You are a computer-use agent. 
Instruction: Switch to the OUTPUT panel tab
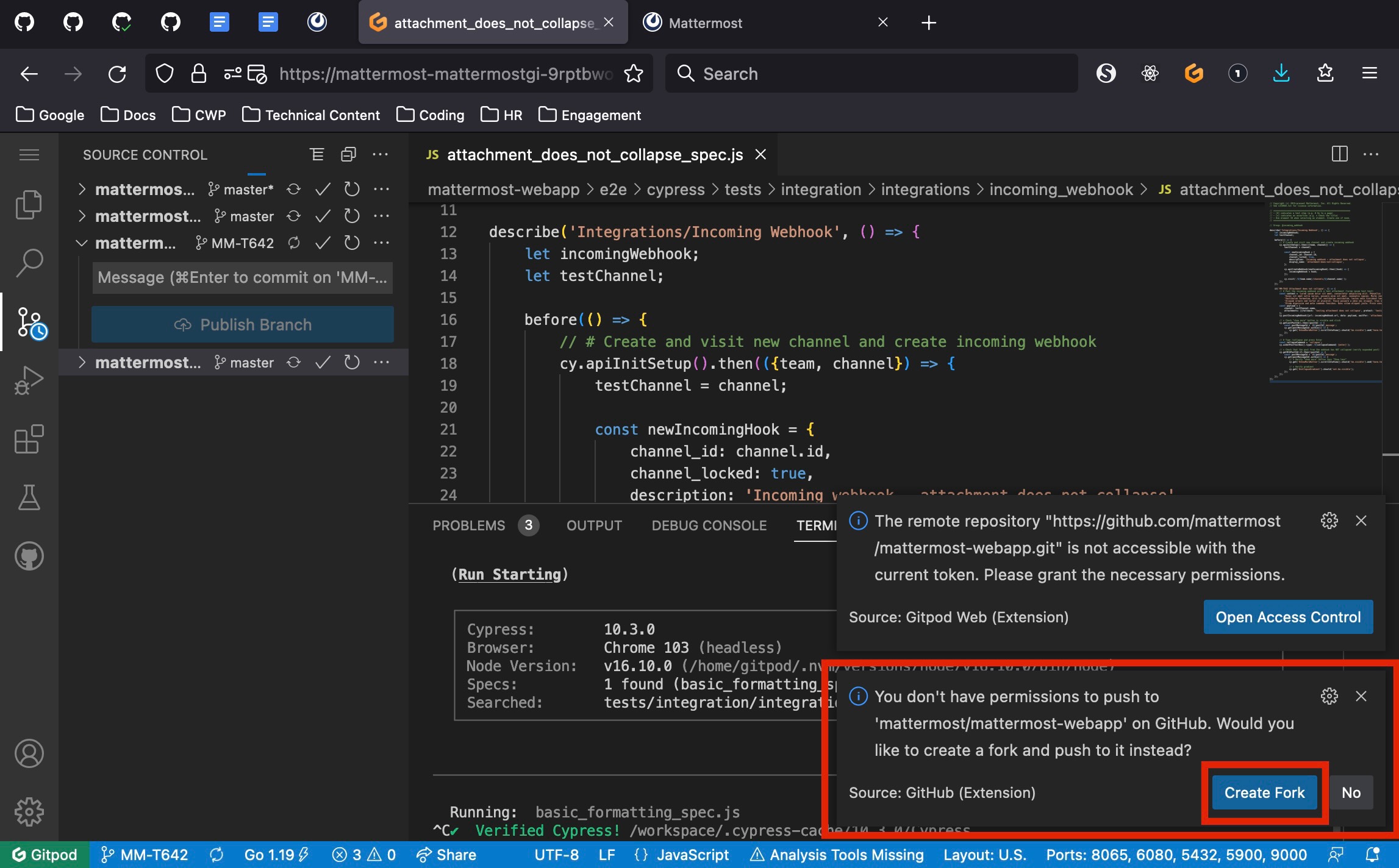(x=594, y=525)
